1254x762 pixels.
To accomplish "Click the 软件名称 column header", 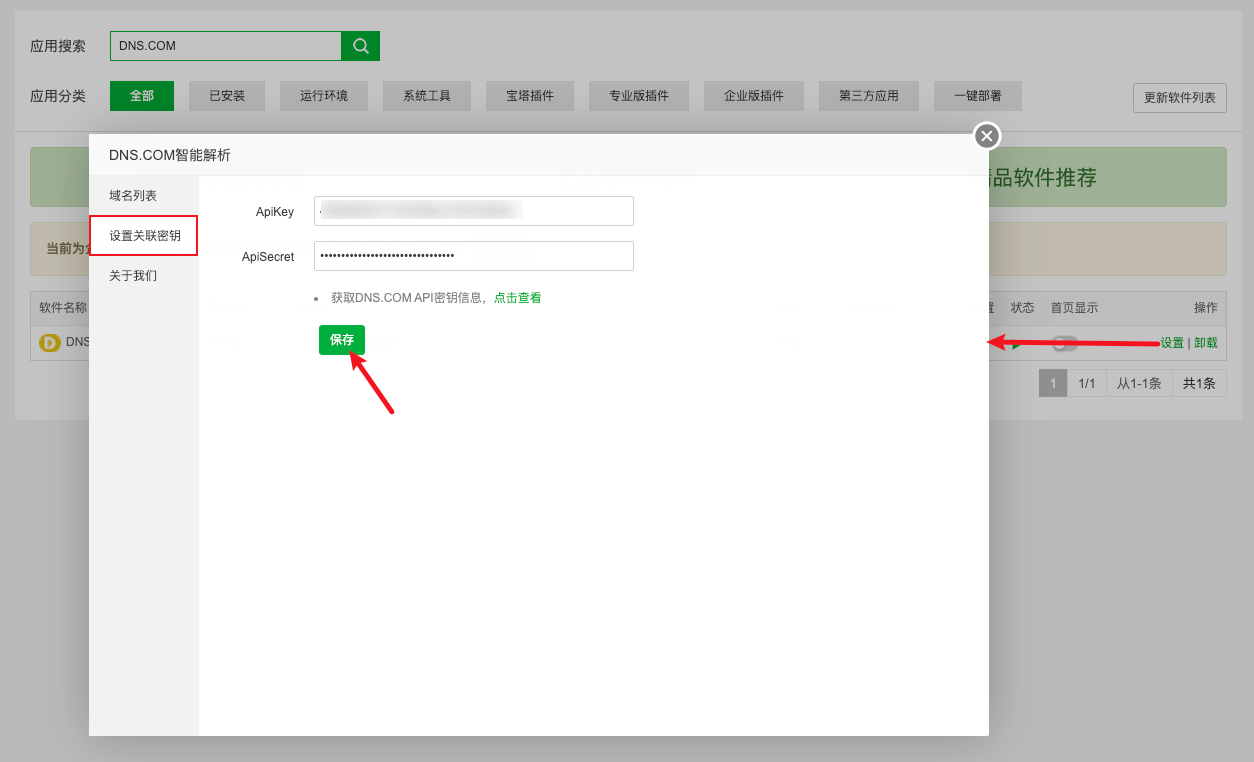I will pos(63,308).
